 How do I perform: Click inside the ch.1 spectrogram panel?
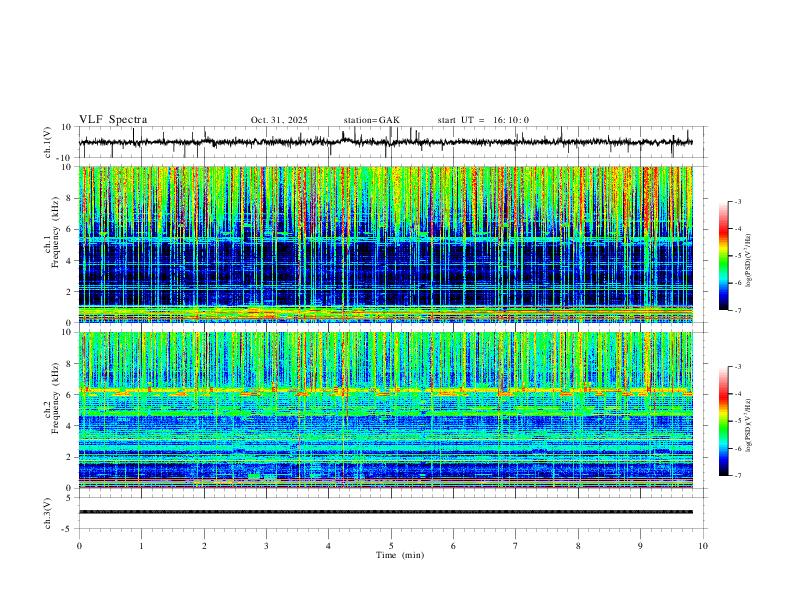tap(385, 244)
